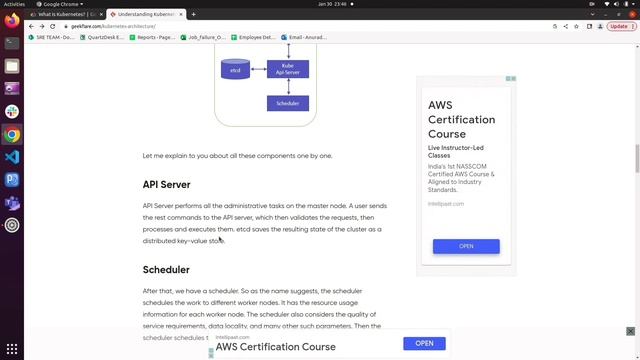Reload the geekflare page
This screenshot has width=640, height=360.
tap(53, 26)
